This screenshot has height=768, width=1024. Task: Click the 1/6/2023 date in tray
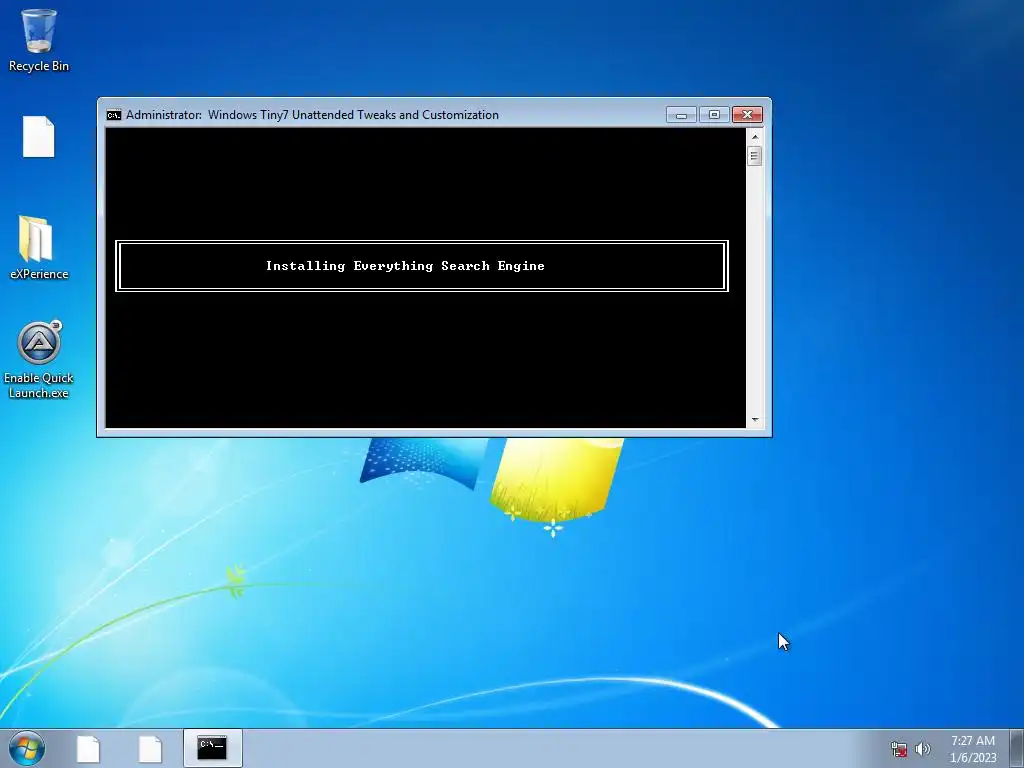click(x=973, y=758)
